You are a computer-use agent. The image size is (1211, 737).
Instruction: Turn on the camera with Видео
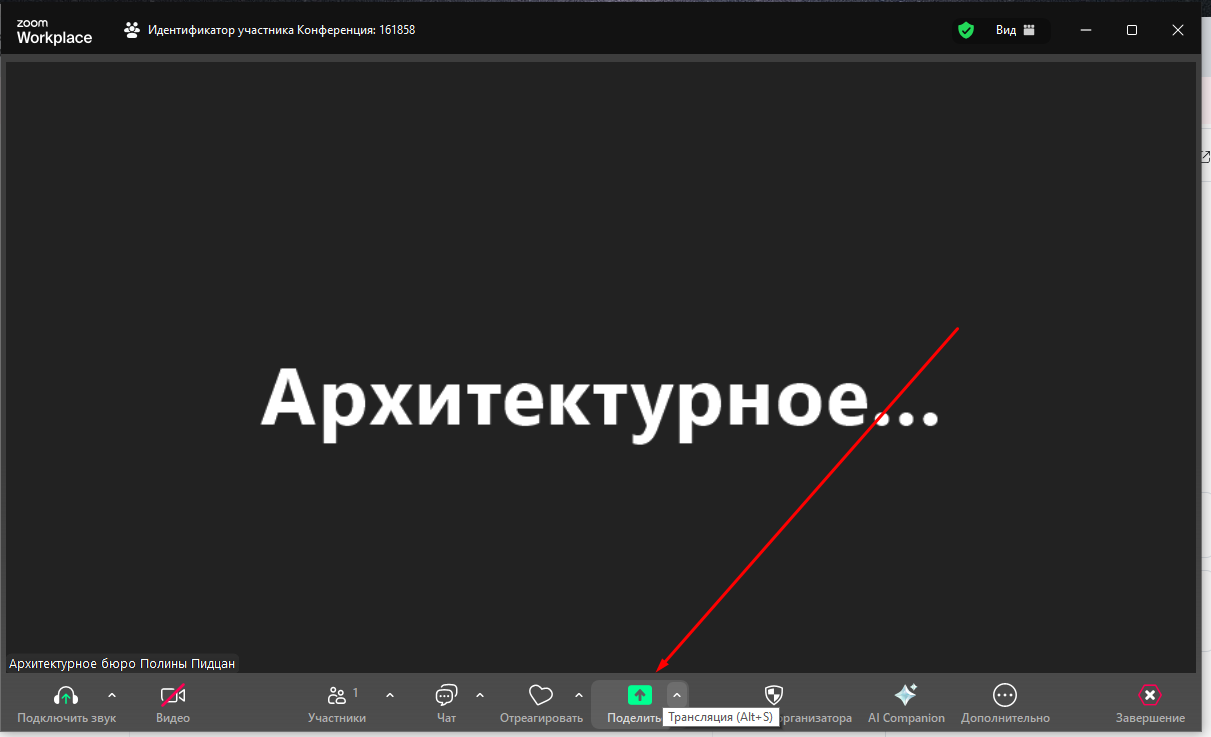173,695
